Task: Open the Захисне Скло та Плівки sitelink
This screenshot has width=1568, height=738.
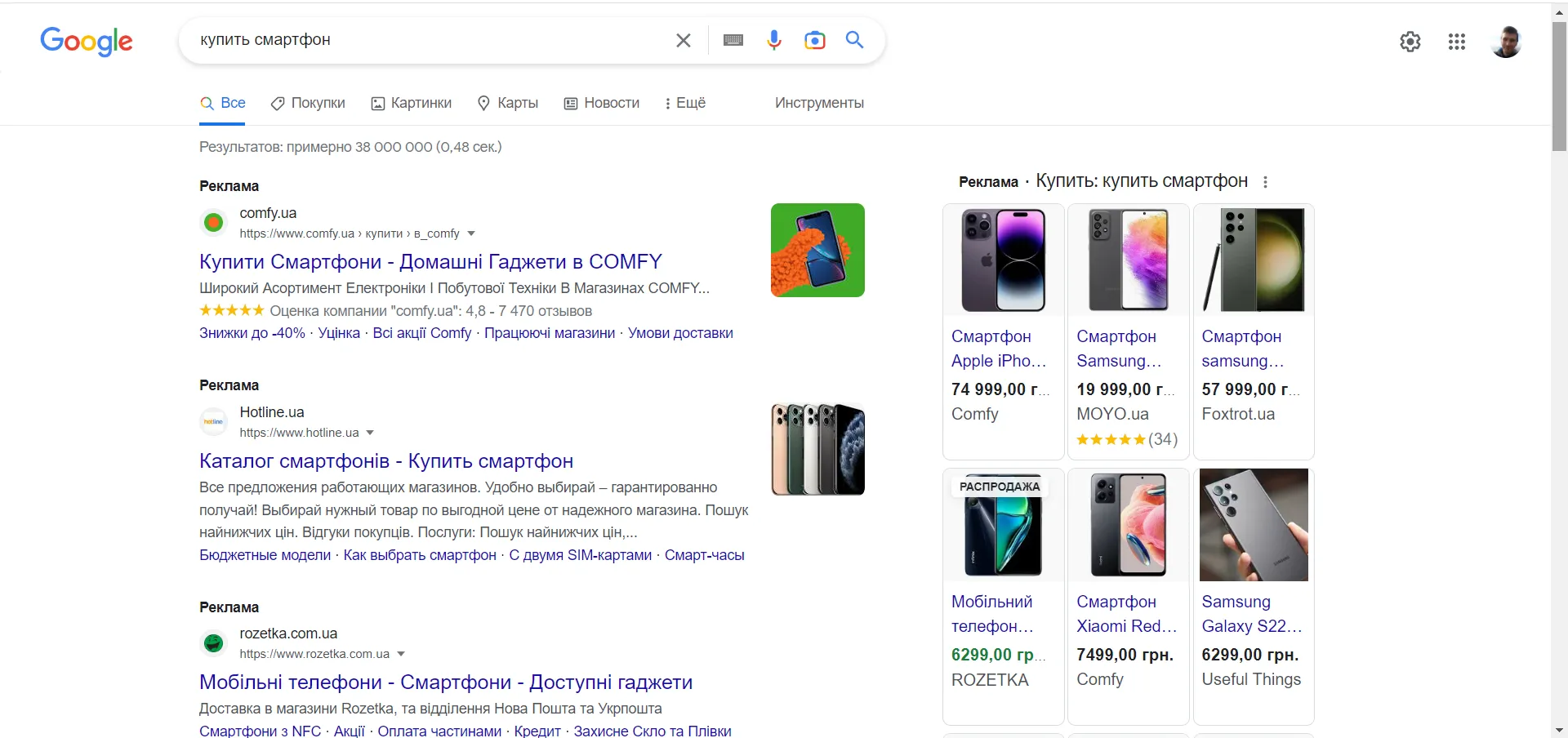Action: click(x=653, y=731)
